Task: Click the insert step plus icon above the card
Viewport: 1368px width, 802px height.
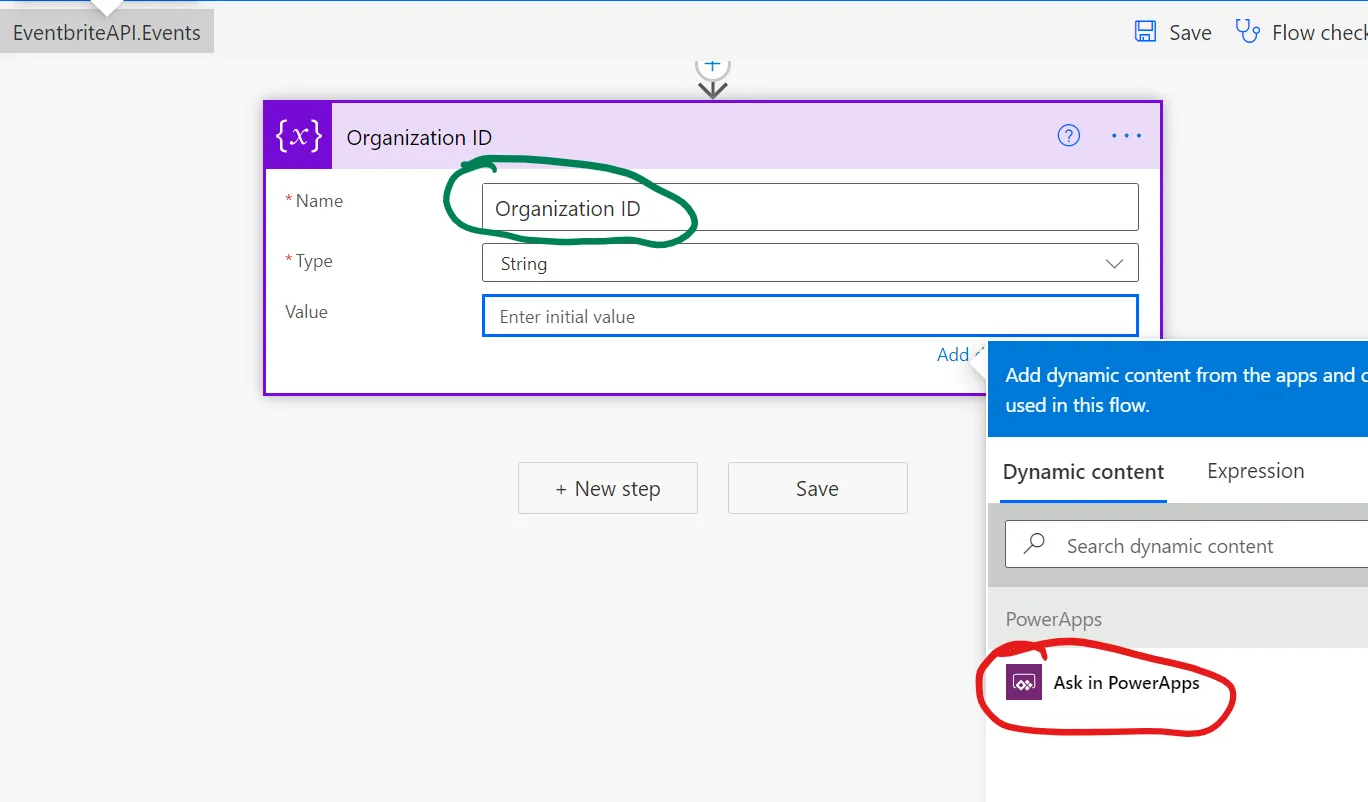Action: point(712,66)
